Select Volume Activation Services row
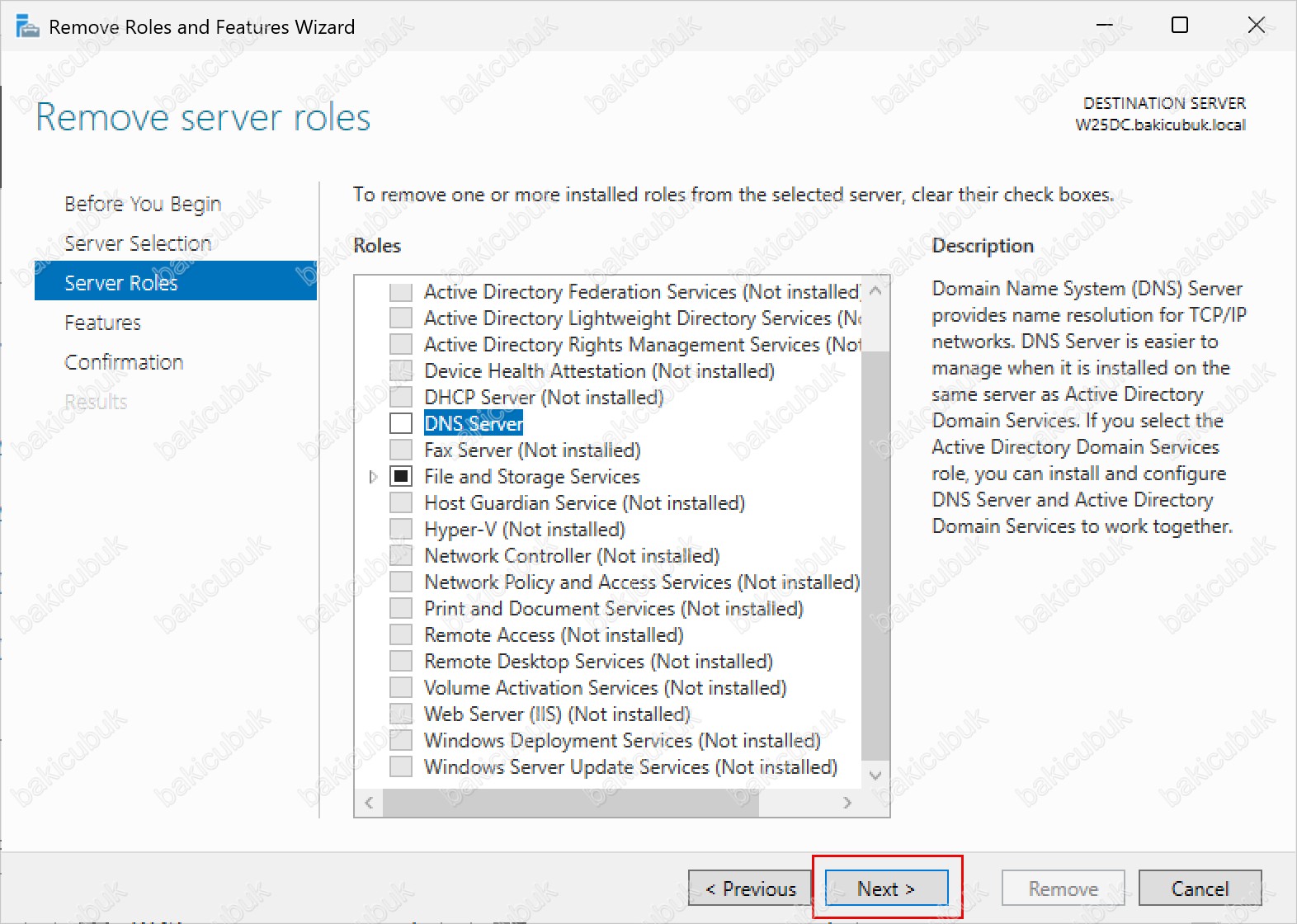Viewport: 1297px width, 924px height. 605,687
